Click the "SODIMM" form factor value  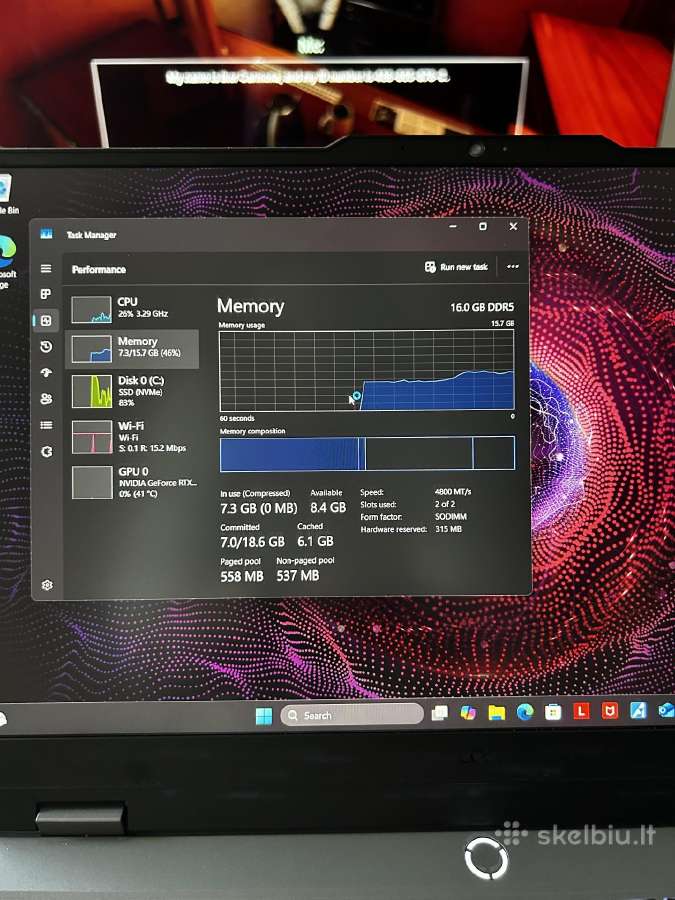pos(451,517)
